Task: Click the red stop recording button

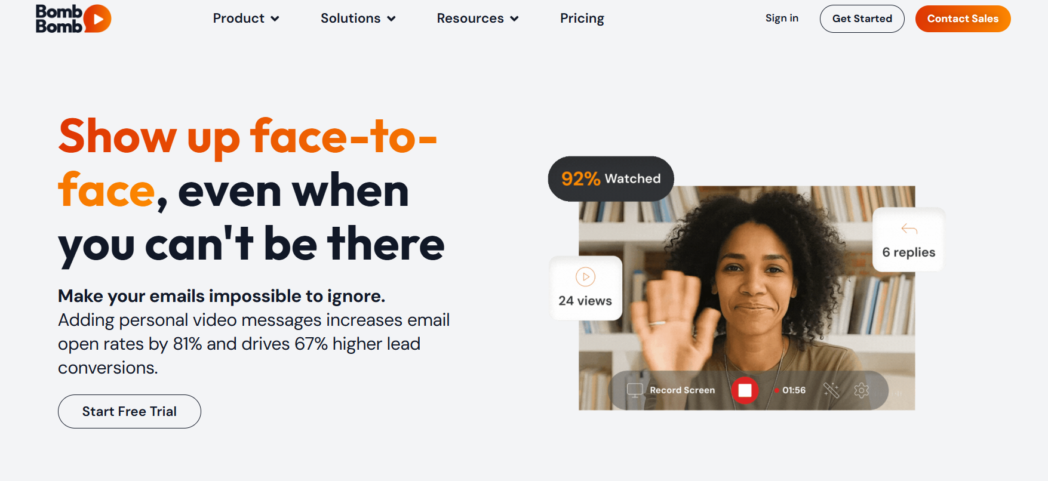Action: [x=745, y=390]
